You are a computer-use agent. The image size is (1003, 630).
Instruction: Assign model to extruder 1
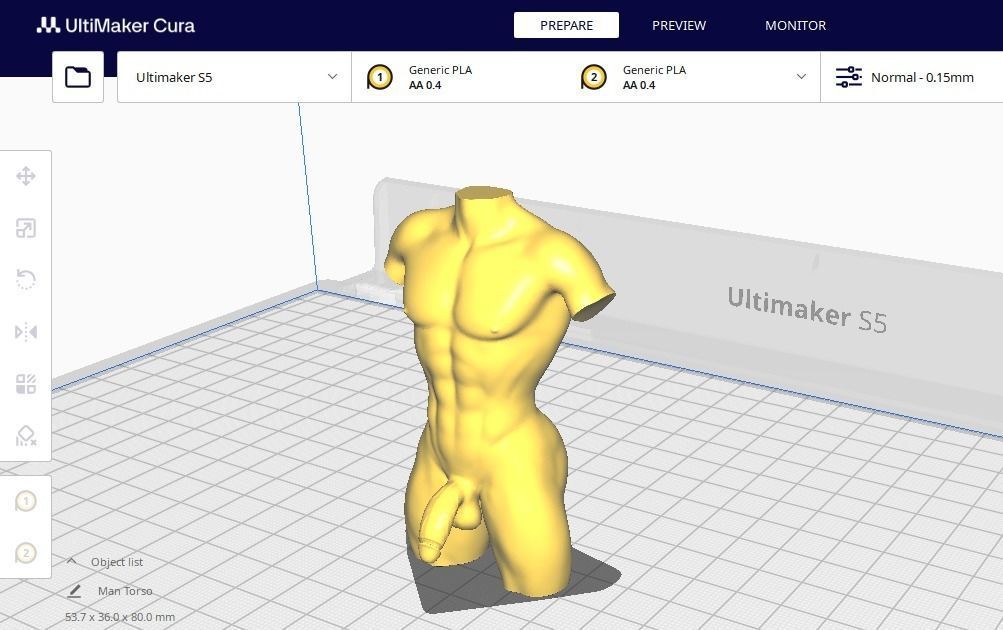coord(26,501)
